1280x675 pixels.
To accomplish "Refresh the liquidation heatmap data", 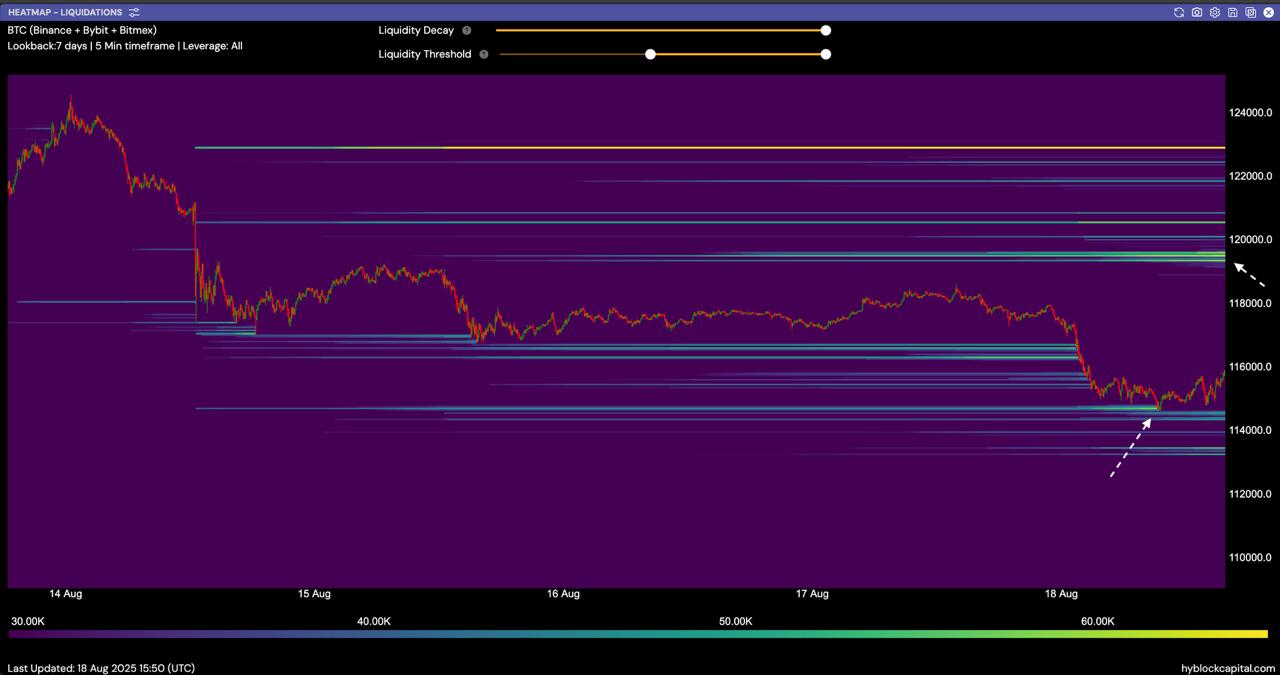I will pyautogui.click(x=1179, y=12).
